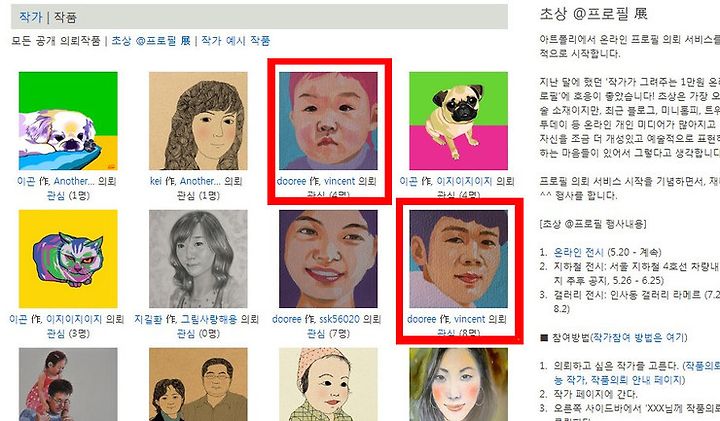Open the smiling face portrait by dooree ssk56020
Screen dimensions: 720x421
328,259
